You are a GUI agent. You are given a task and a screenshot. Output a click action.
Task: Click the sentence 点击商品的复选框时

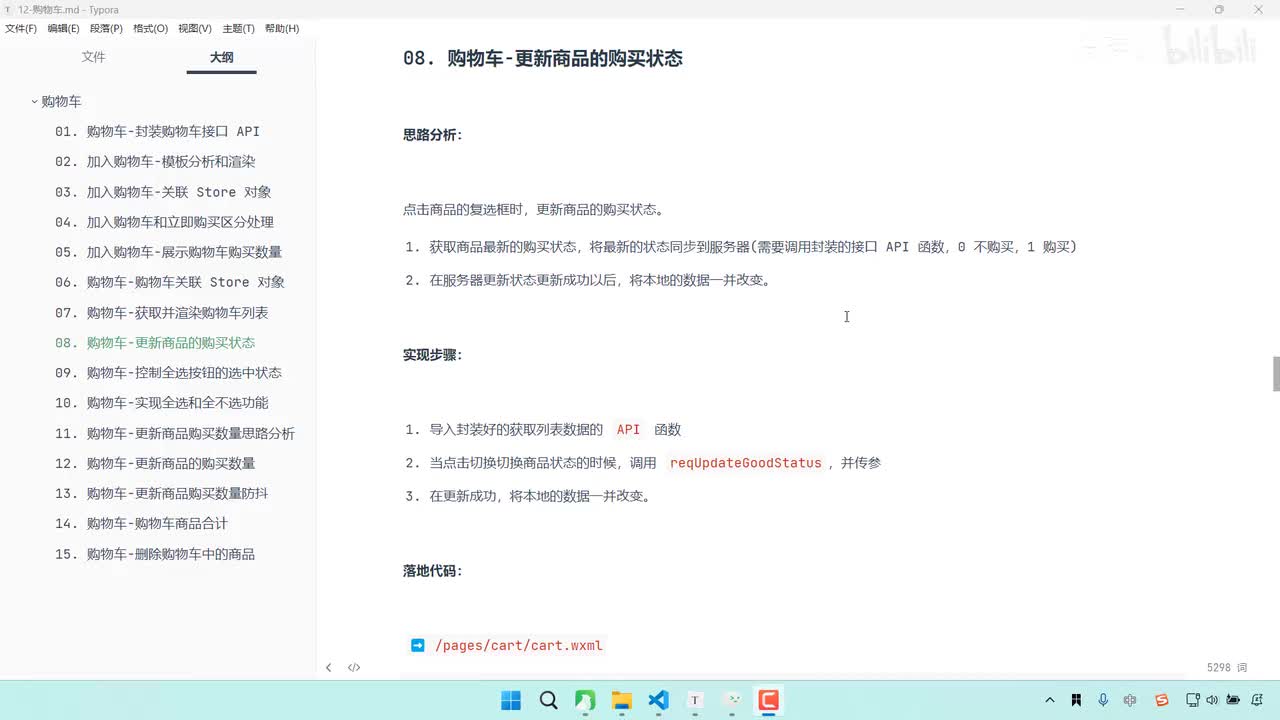pyautogui.click(x=534, y=209)
